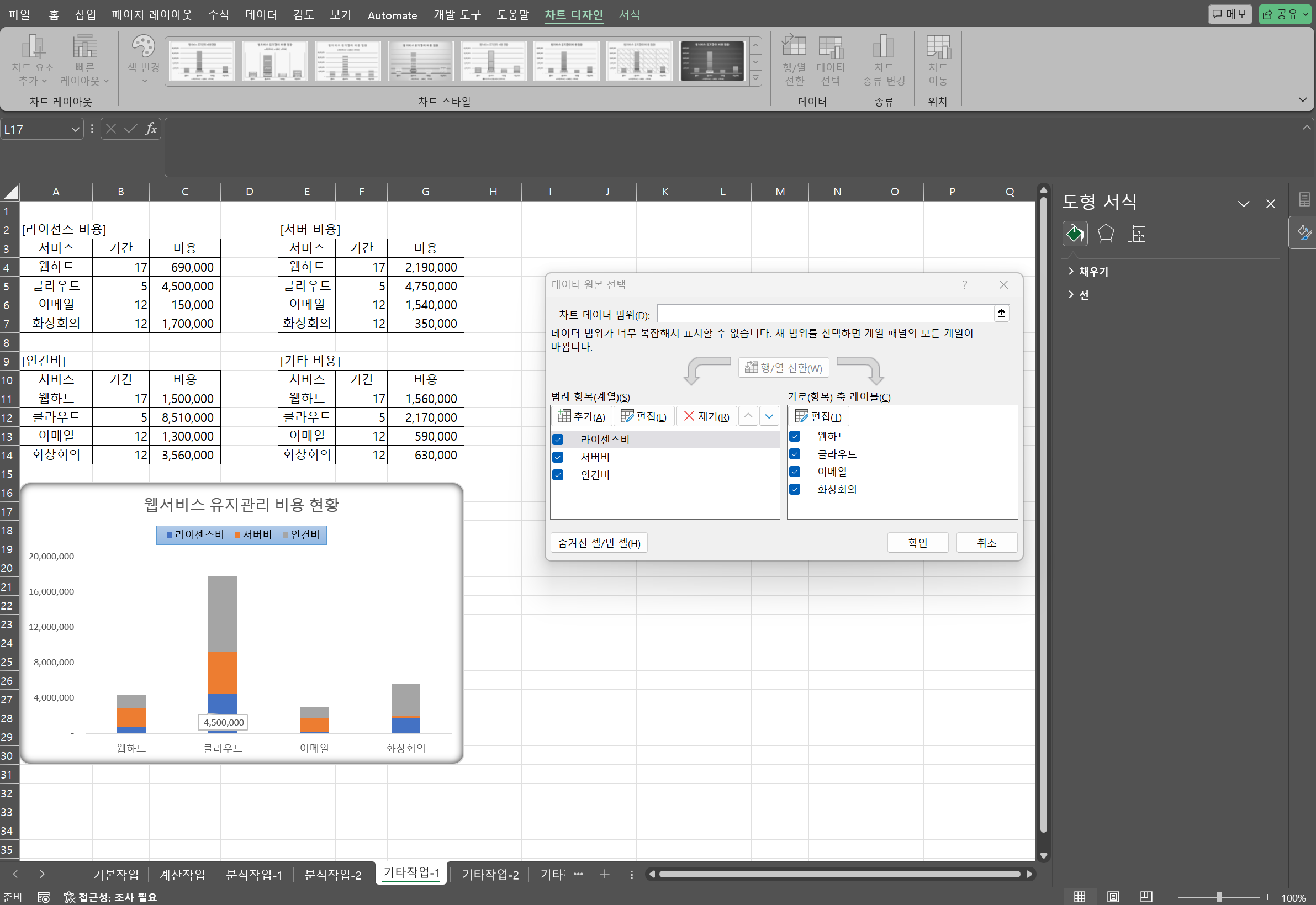Switch to Page Break Preview view icon
This screenshot has width=1316, height=905.
1146,897
